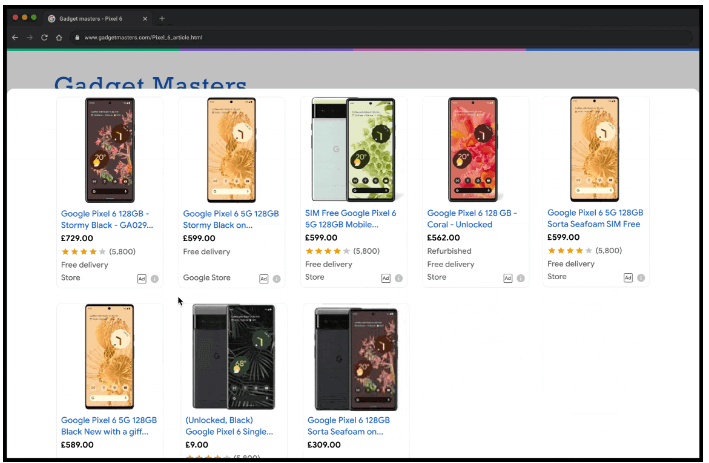Image resolution: width=709 pixels, height=463 pixels.
Task: Click star rating on Sorta Seafoam SIM Free card
Action: point(570,251)
